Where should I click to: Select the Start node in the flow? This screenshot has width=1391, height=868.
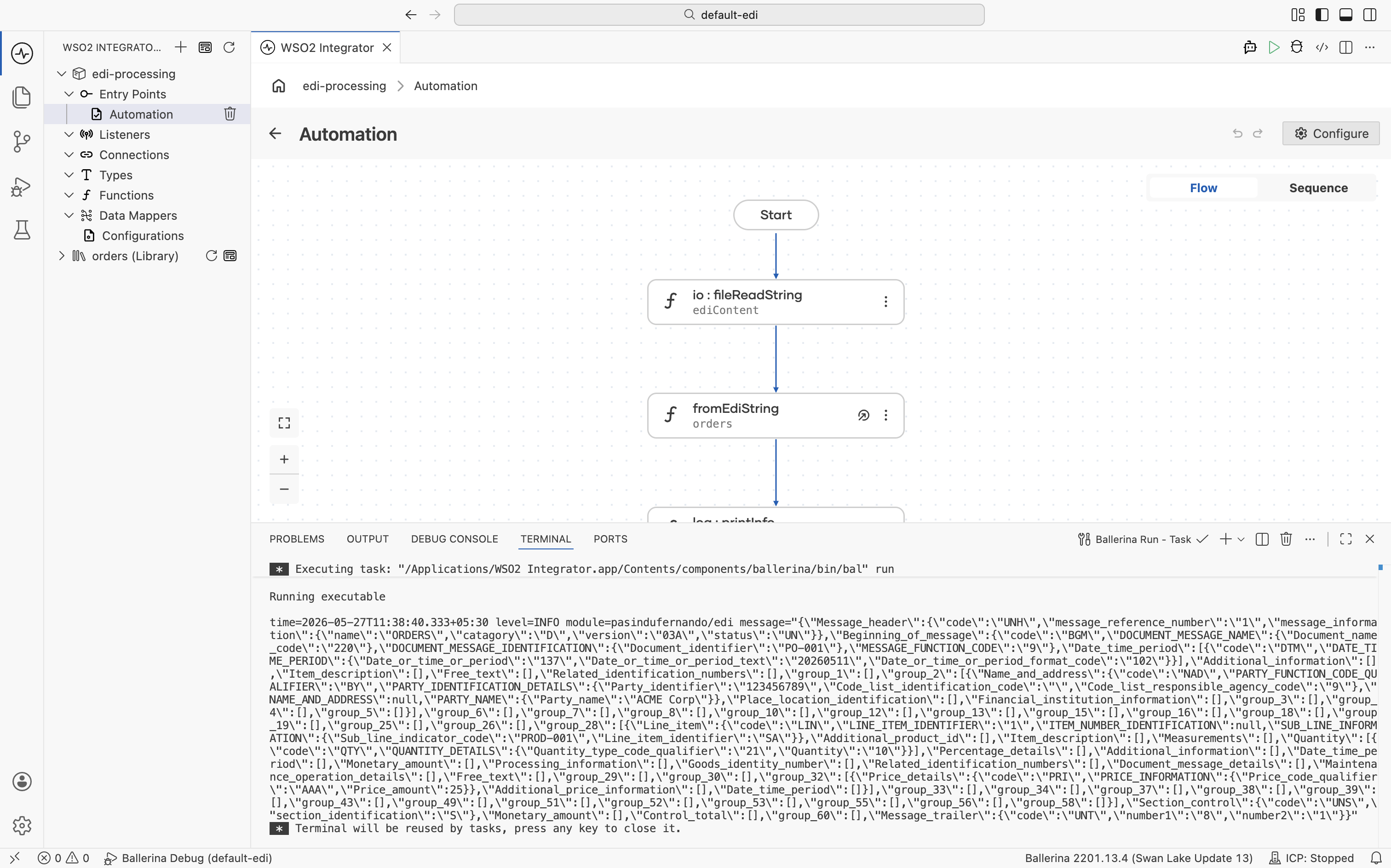pos(776,215)
